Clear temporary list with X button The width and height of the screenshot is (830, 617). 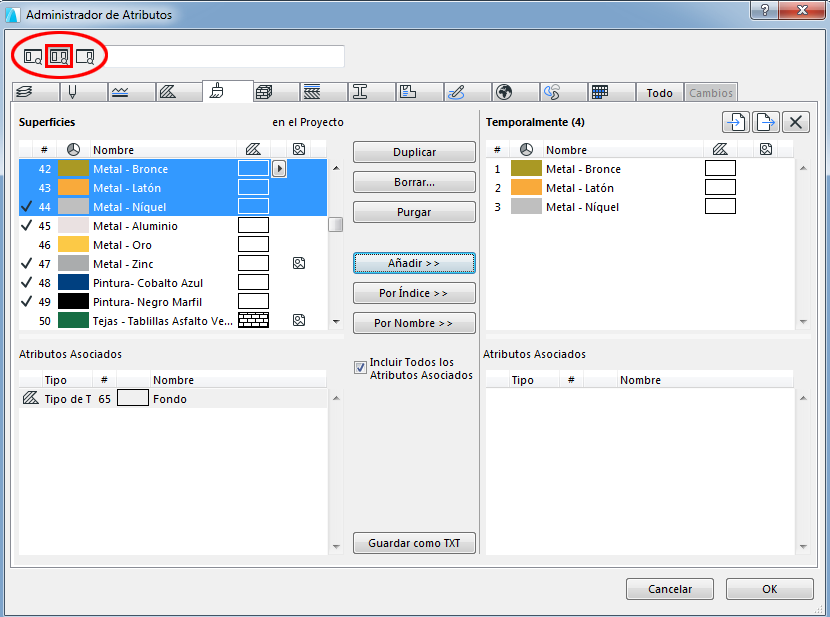(796, 122)
